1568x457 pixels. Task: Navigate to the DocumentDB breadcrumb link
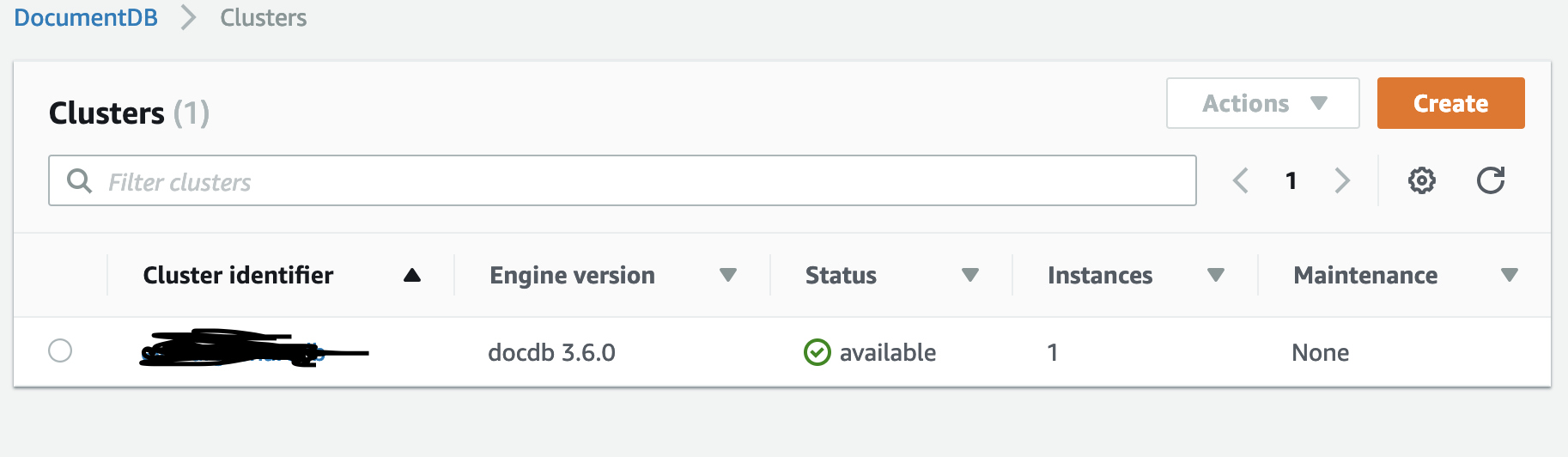click(86, 17)
